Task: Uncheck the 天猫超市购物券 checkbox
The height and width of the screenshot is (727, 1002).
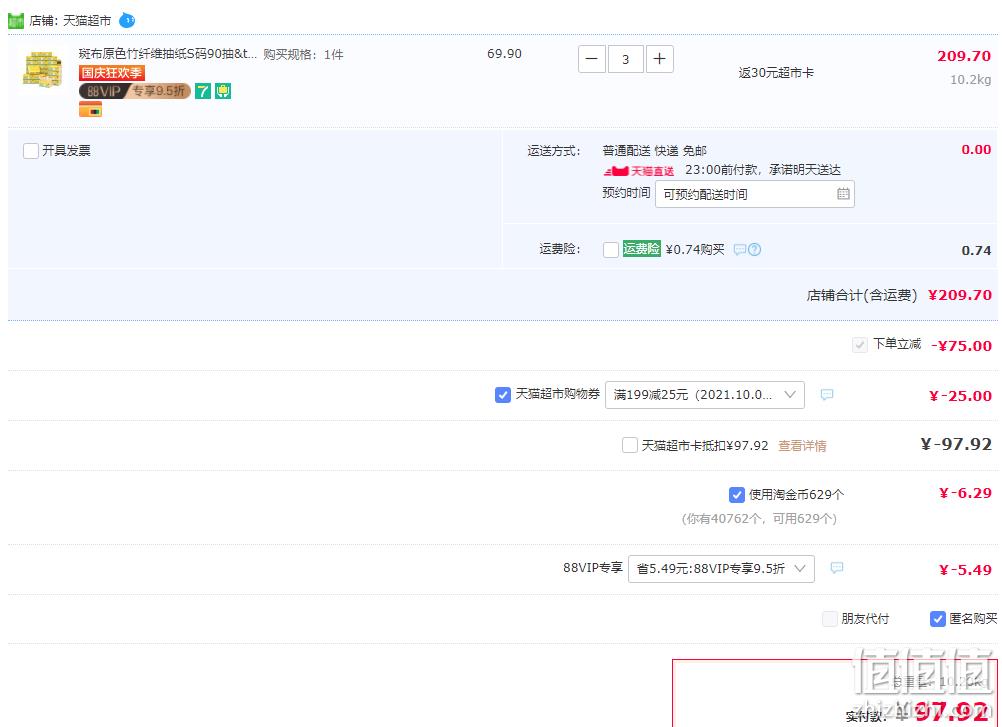Action: click(x=503, y=395)
